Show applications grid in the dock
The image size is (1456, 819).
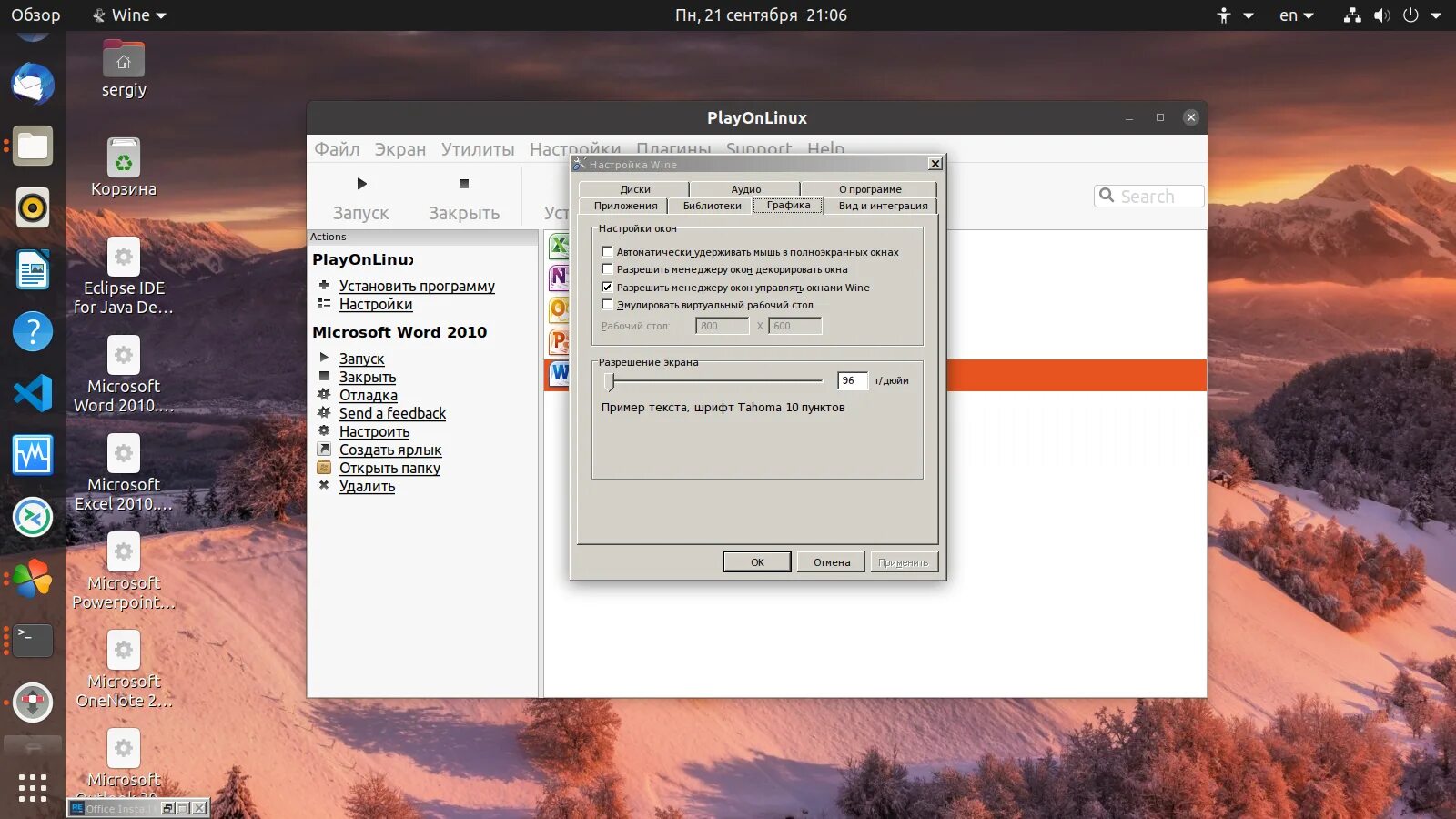click(33, 787)
